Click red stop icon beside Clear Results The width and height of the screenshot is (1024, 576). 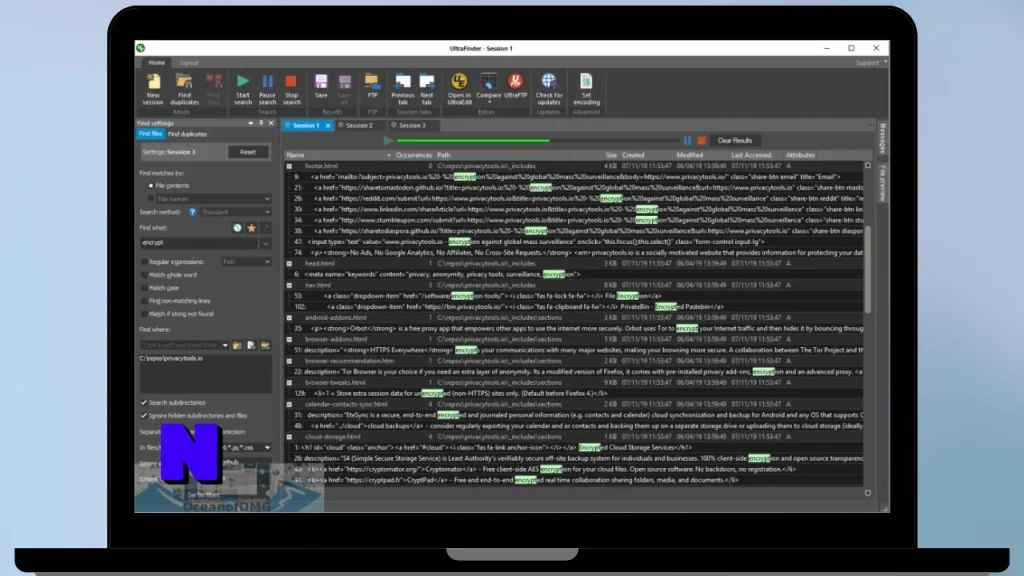point(701,140)
